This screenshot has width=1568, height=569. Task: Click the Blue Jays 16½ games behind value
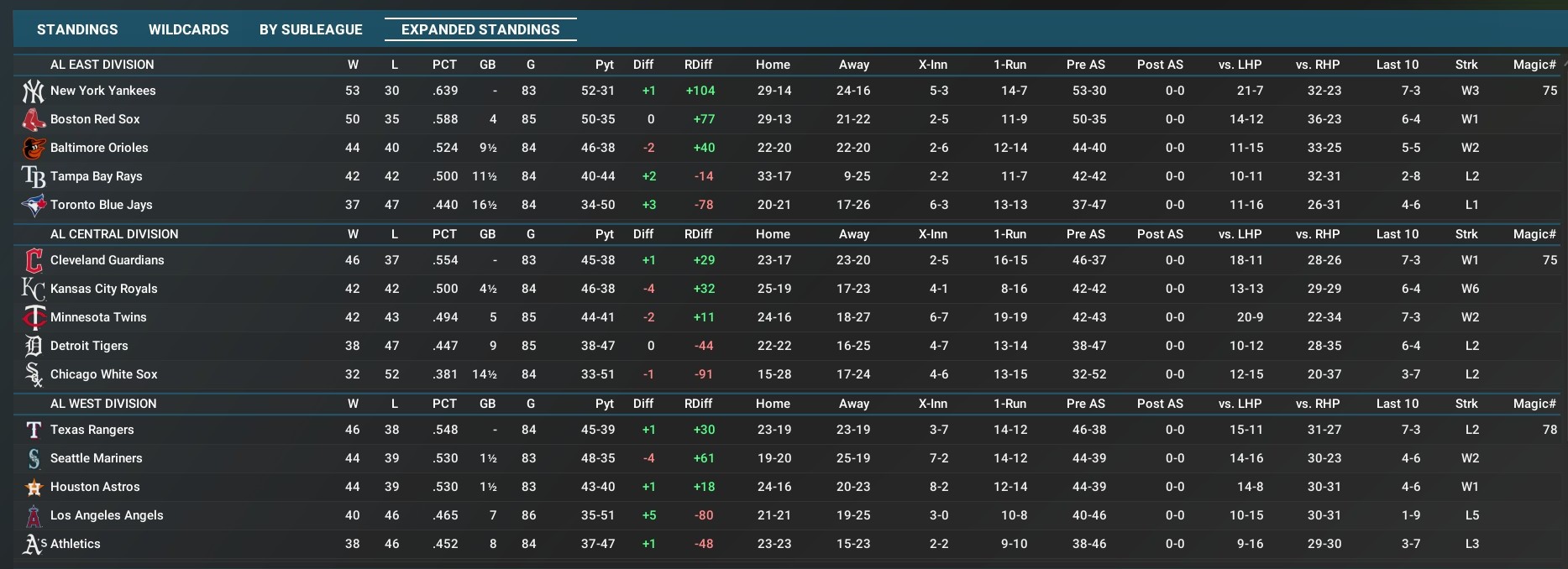[485, 205]
